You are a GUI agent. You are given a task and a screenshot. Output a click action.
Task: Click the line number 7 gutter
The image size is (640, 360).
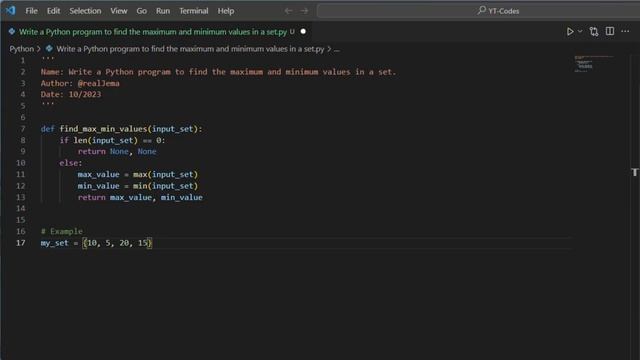[23, 129]
